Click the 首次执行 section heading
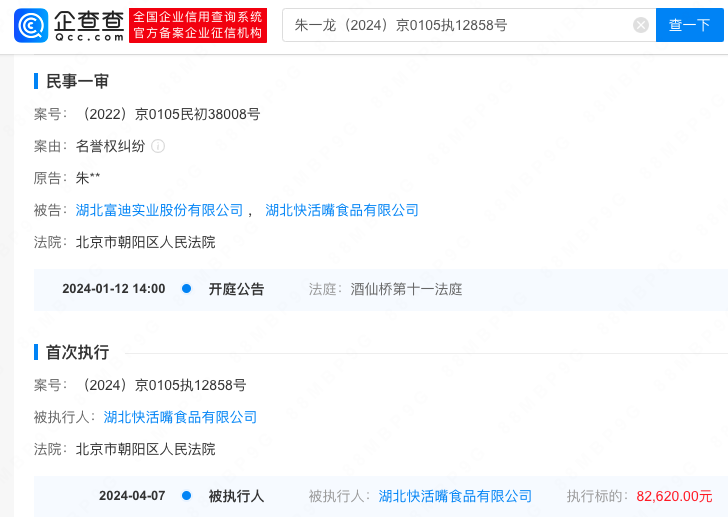Image resolution: width=728 pixels, height=517 pixels. click(77, 352)
